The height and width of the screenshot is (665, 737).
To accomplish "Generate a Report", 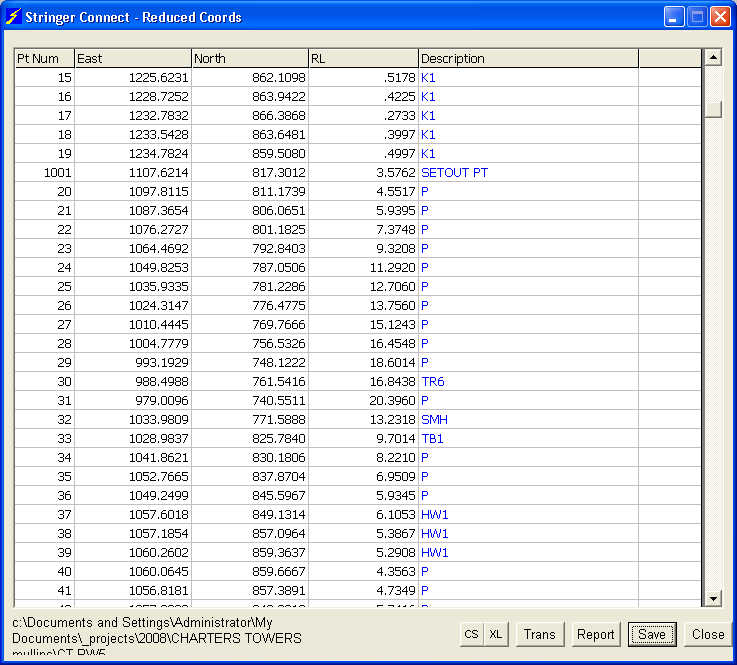I will coord(596,634).
